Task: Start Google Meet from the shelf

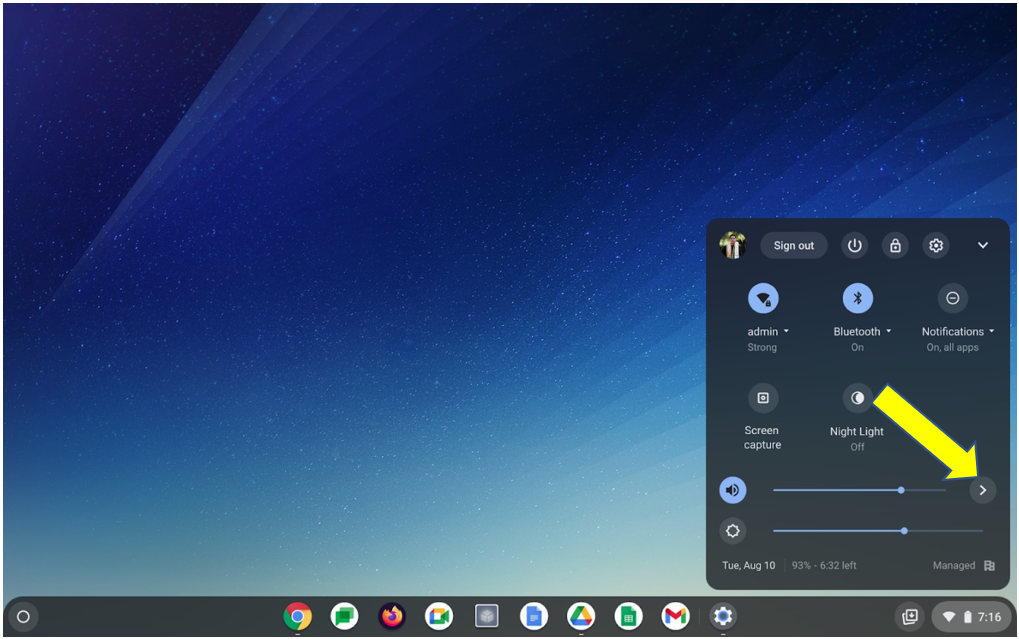Action: (x=439, y=616)
